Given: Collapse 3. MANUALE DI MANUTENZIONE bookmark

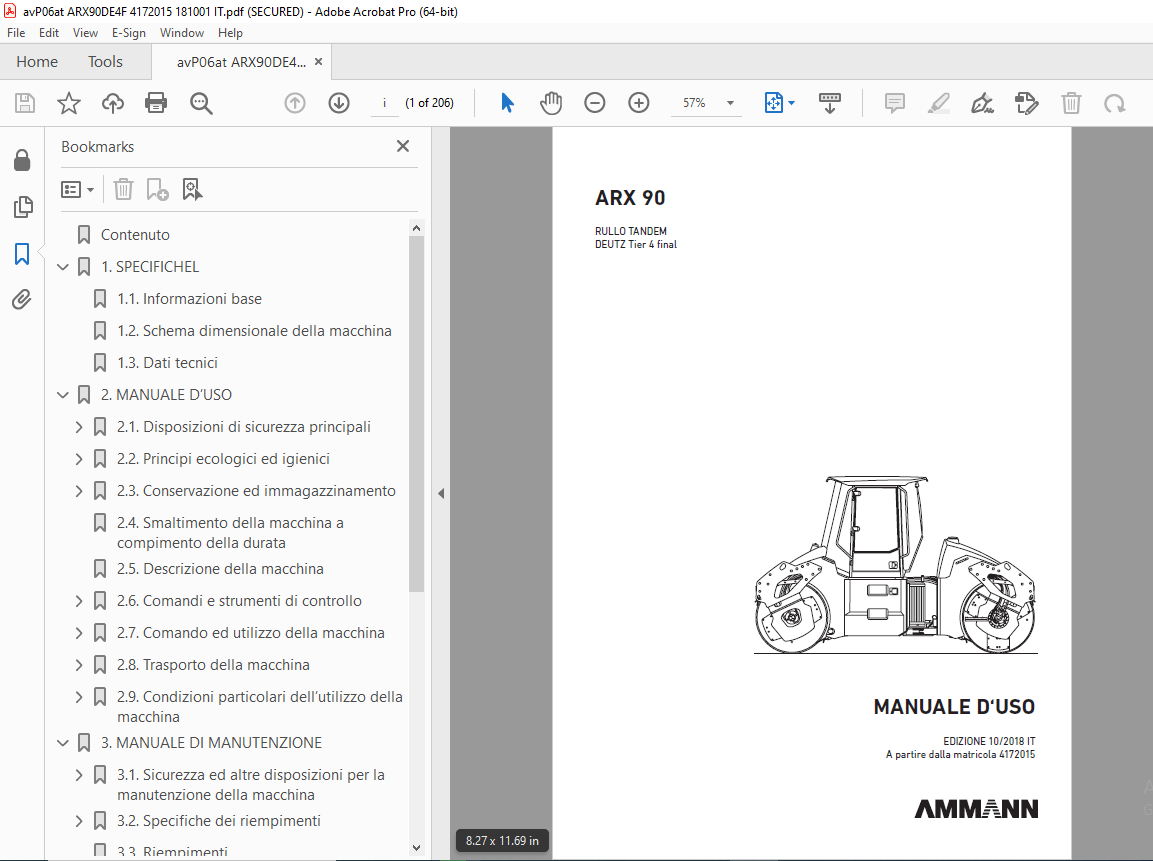Looking at the screenshot, I should coord(63,743).
